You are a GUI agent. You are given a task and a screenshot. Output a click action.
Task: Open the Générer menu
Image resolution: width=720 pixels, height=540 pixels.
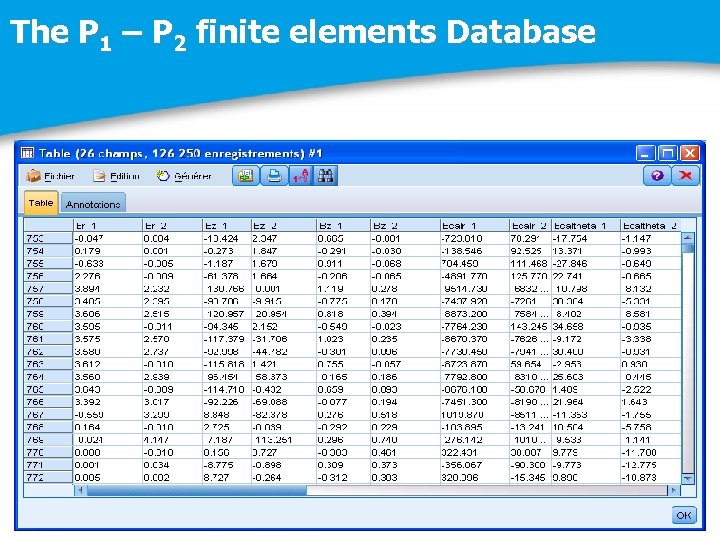184,176
